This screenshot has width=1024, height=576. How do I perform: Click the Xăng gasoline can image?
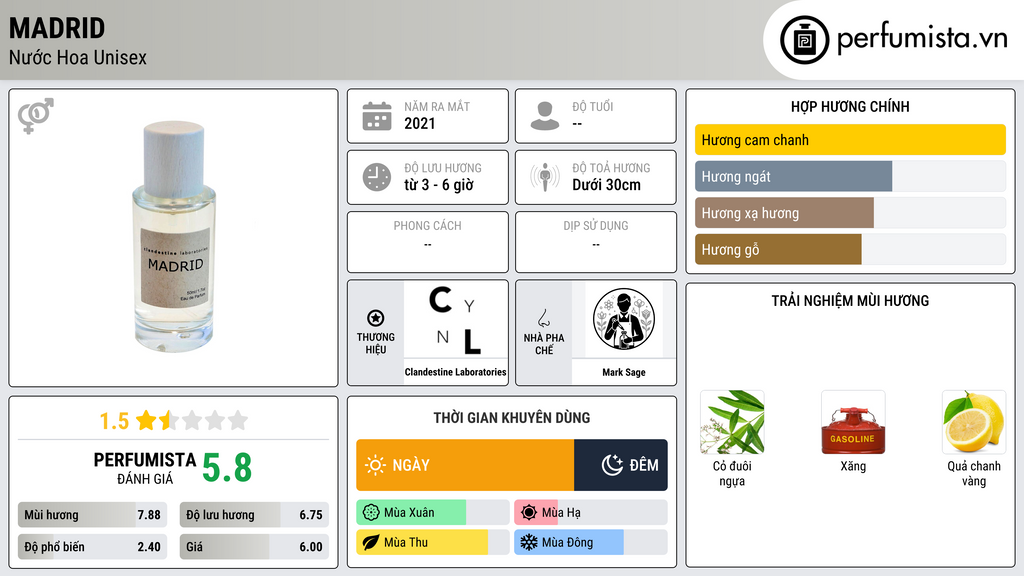pos(853,423)
